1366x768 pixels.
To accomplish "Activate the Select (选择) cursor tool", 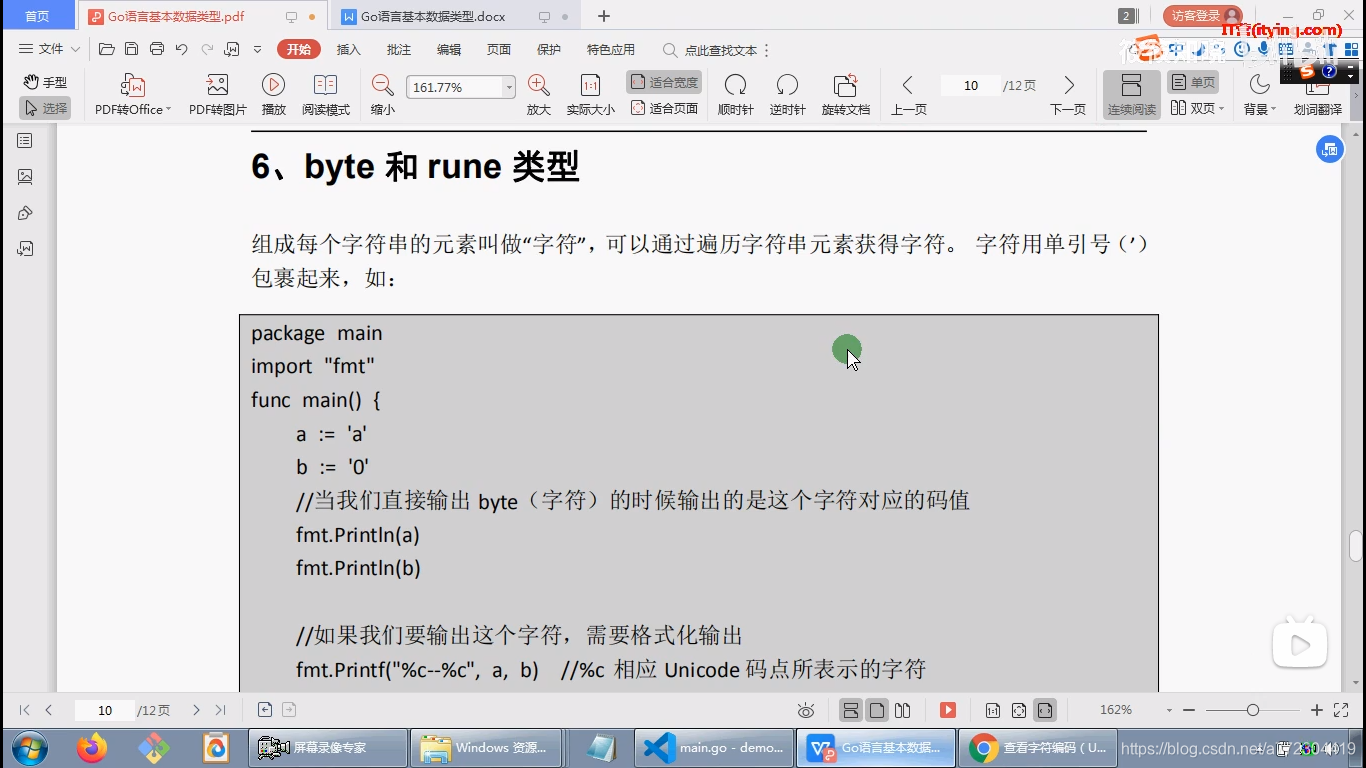I will click(x=45, y=108).
